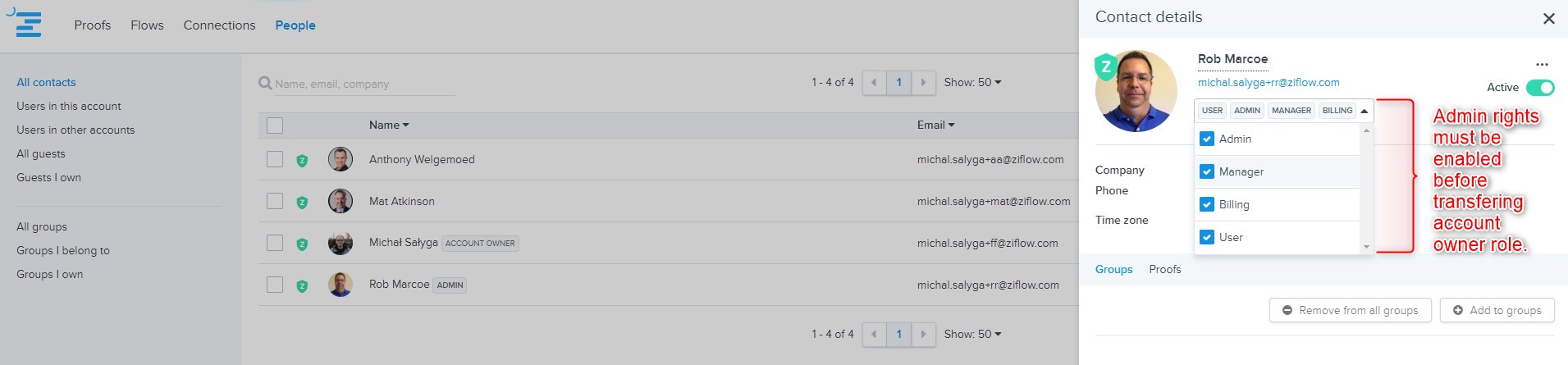Close the Contact details panel
1568x365 pixels.
(x=1548, y=18)
